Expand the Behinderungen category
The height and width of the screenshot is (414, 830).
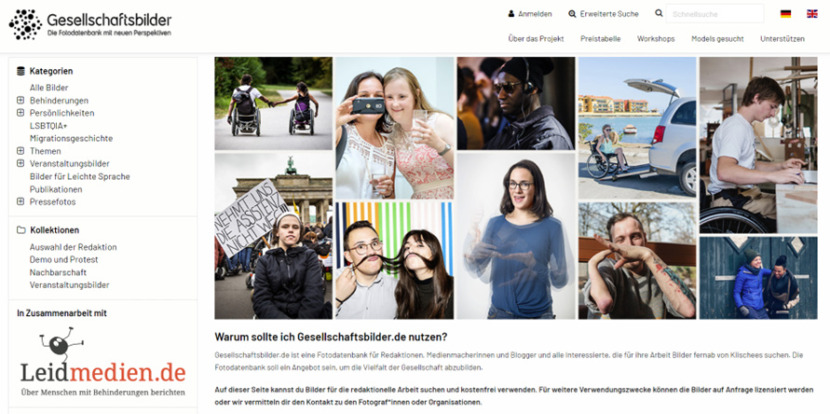(21, 100)
